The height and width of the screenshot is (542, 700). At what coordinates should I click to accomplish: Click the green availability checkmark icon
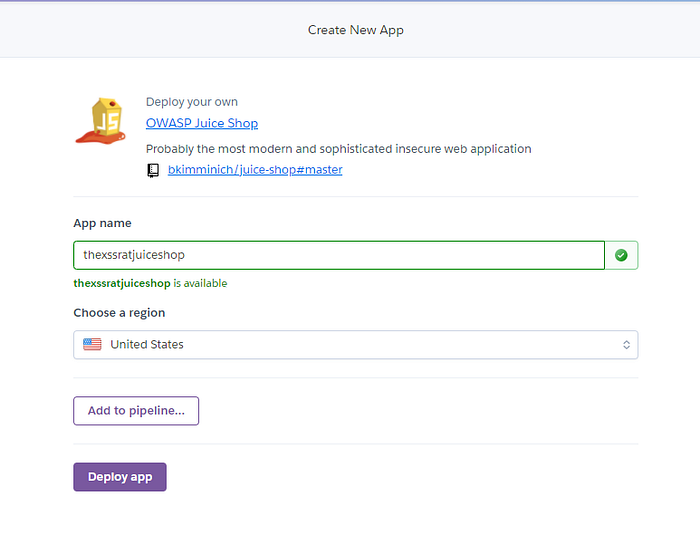tap(621, 255)
